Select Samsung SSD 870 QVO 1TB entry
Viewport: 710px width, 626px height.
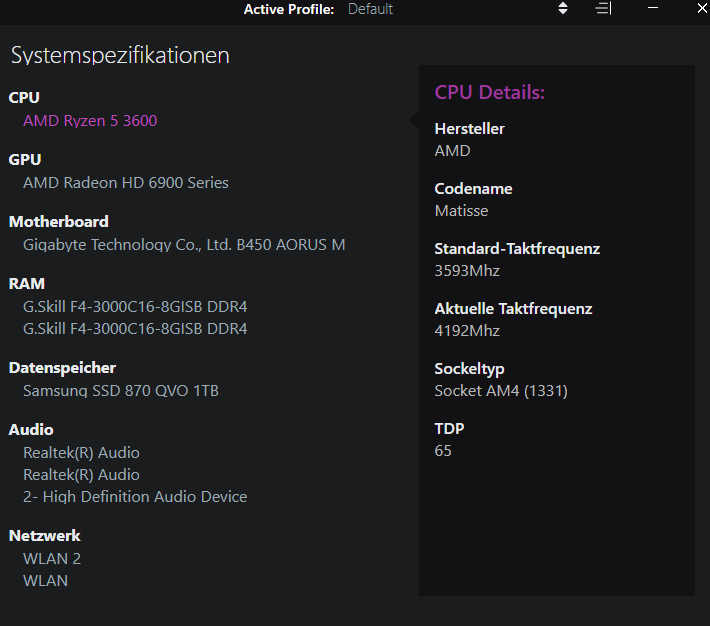coord(121,390)
